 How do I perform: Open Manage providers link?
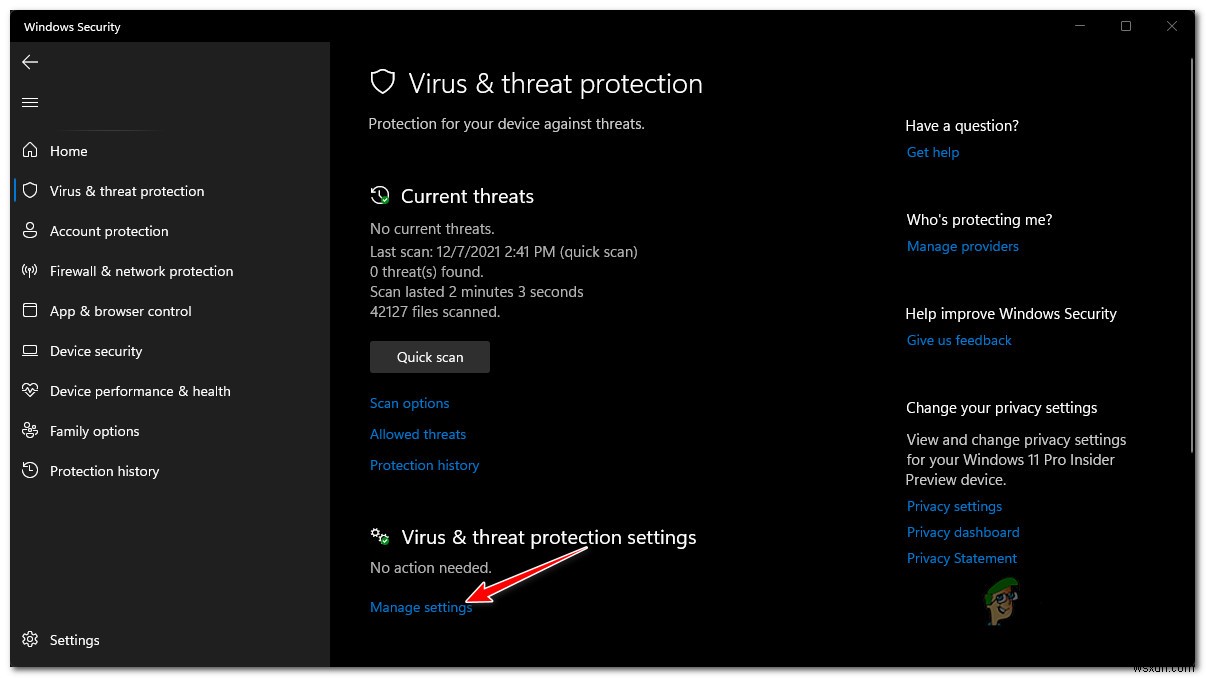pyautogui.click(x=962, y=246)
